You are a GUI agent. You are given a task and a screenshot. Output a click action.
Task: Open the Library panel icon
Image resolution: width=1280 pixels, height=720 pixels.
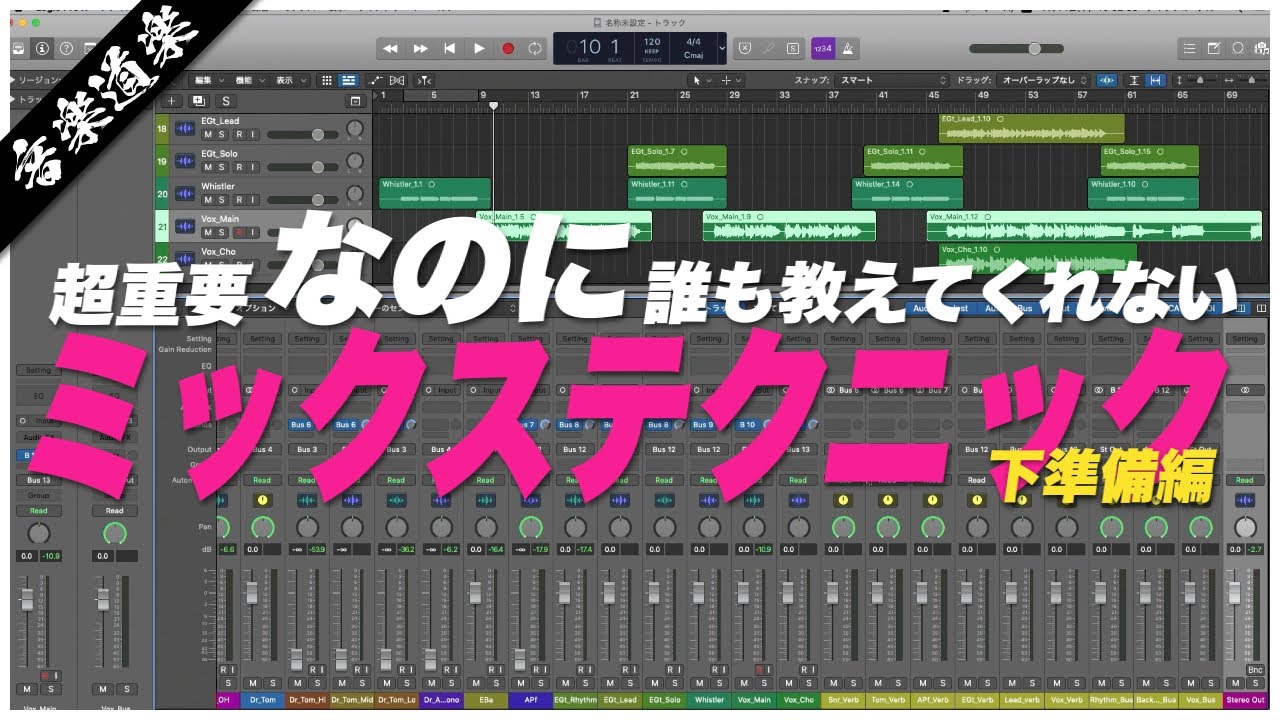pos(18,48)
